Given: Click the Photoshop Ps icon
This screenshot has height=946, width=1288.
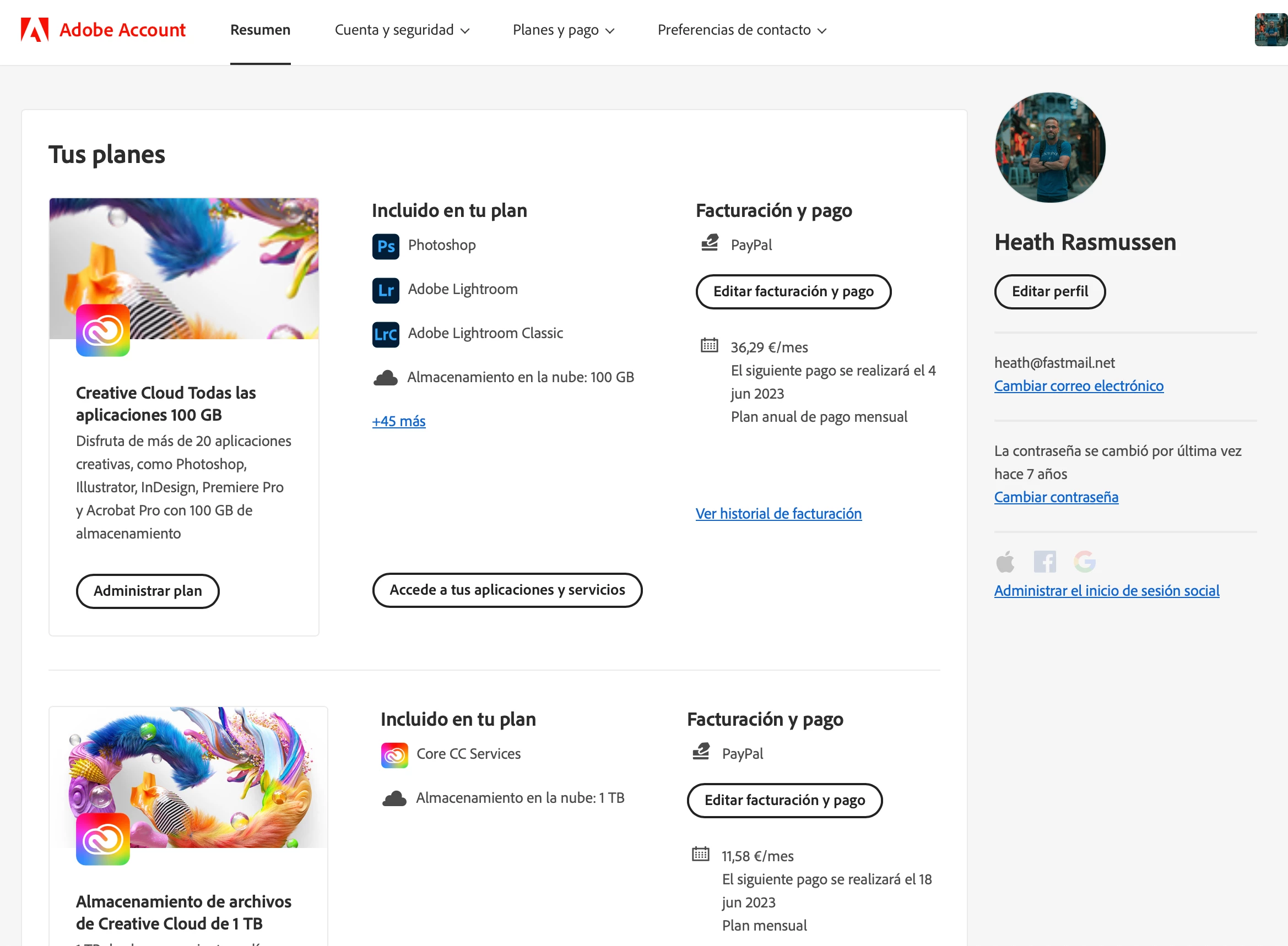Looking at the screenshot, I should pyautogui.click(x=386, y=246).
